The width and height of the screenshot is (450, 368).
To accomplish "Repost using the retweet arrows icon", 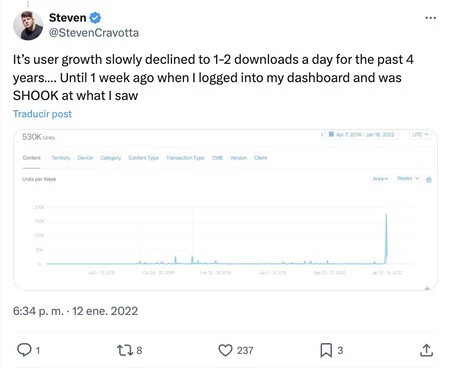I will tap(125, 350).
